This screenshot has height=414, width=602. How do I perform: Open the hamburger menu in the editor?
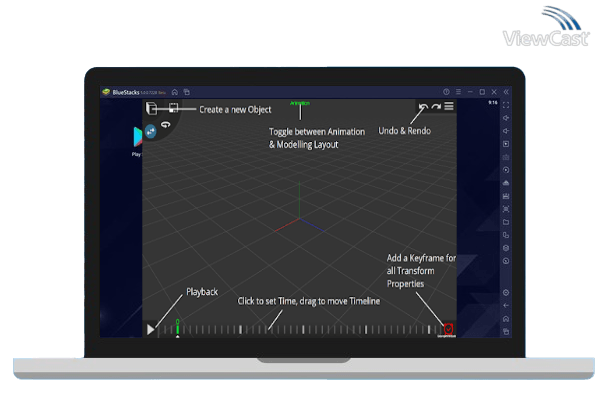coord(449,107)
